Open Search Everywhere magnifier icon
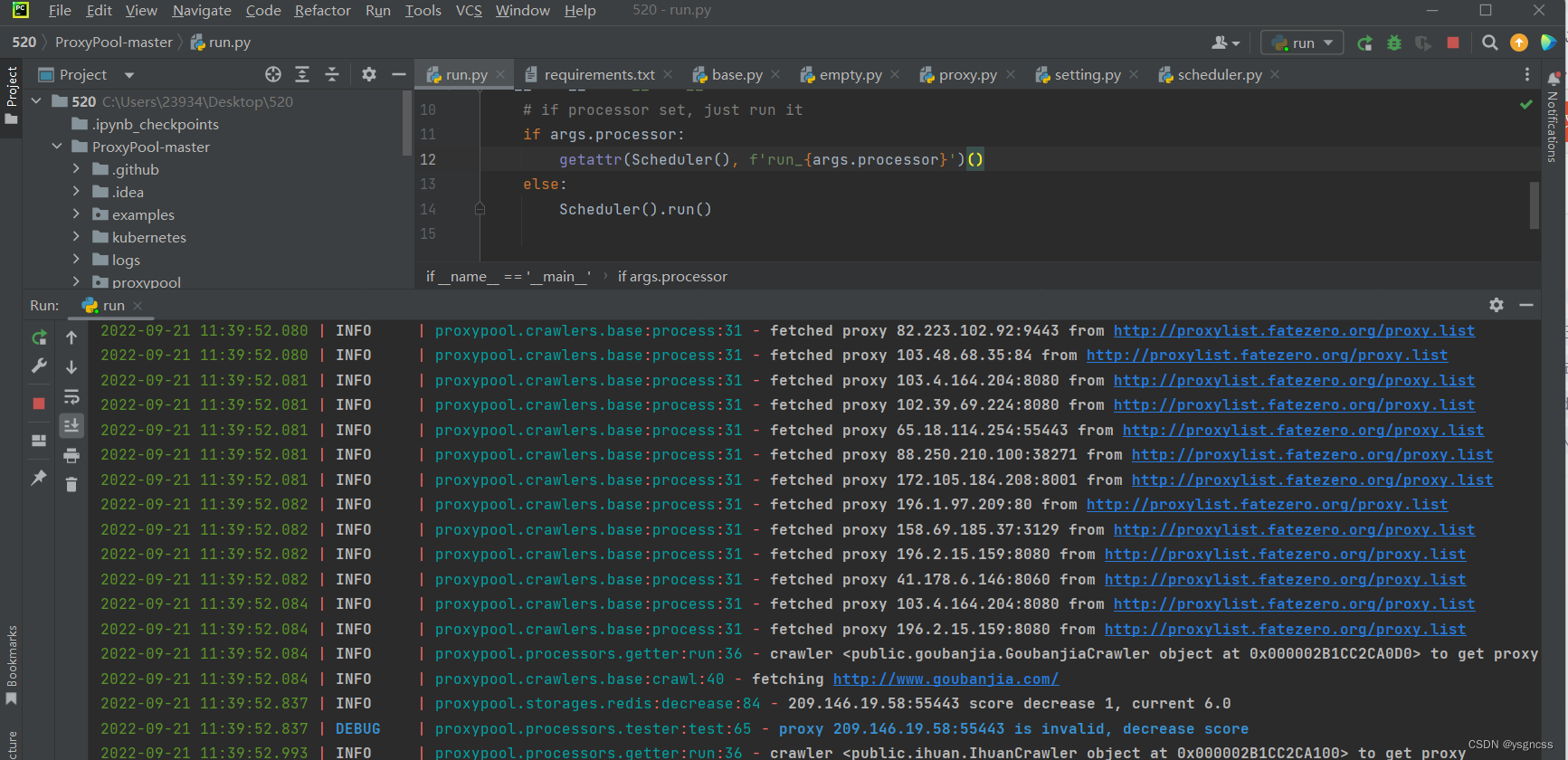The height and width of the screenshot is (760, 1568). tap(1489, 43)
